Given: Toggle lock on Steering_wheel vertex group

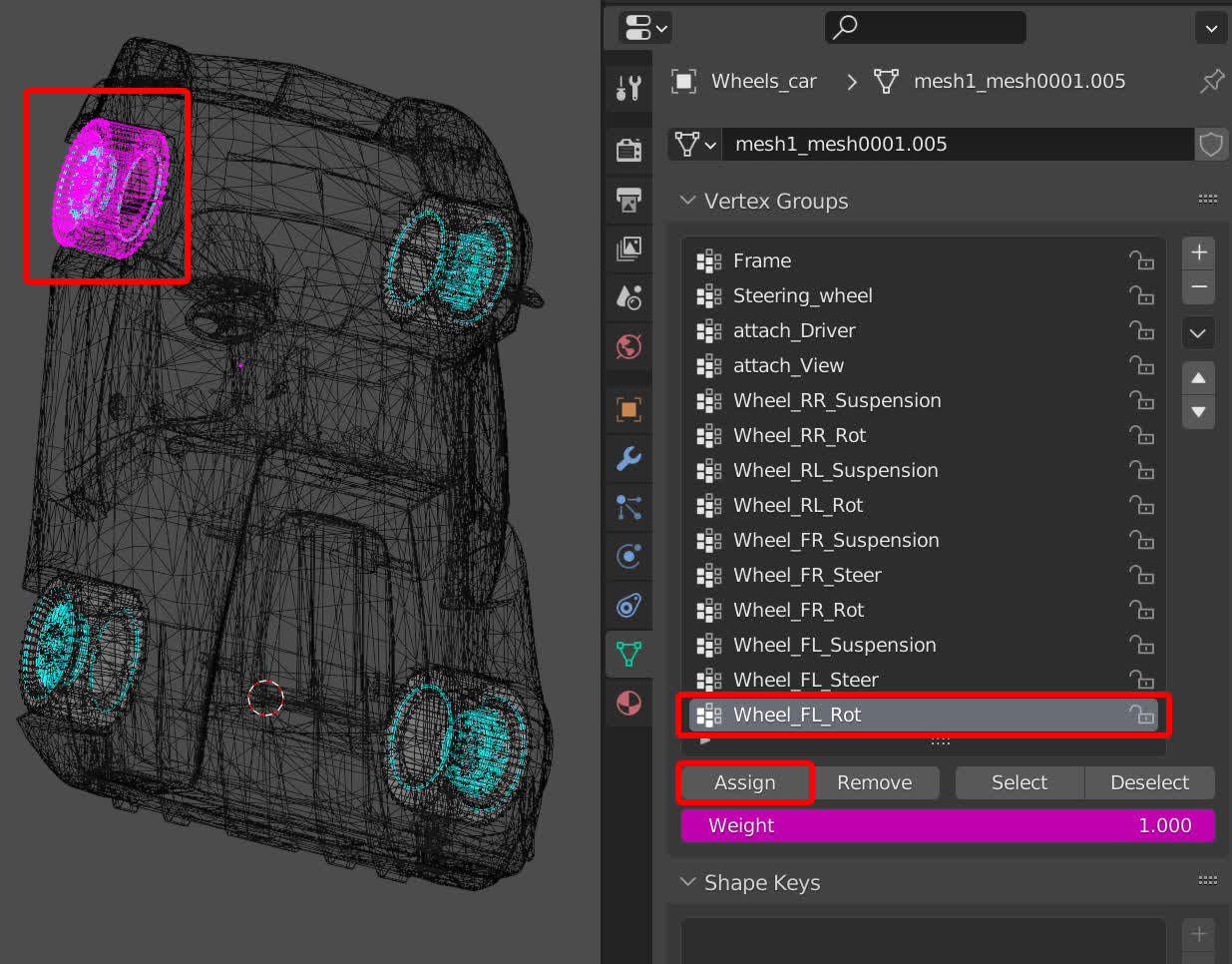Looking at the screenshot, I should tap(1141, 295).
